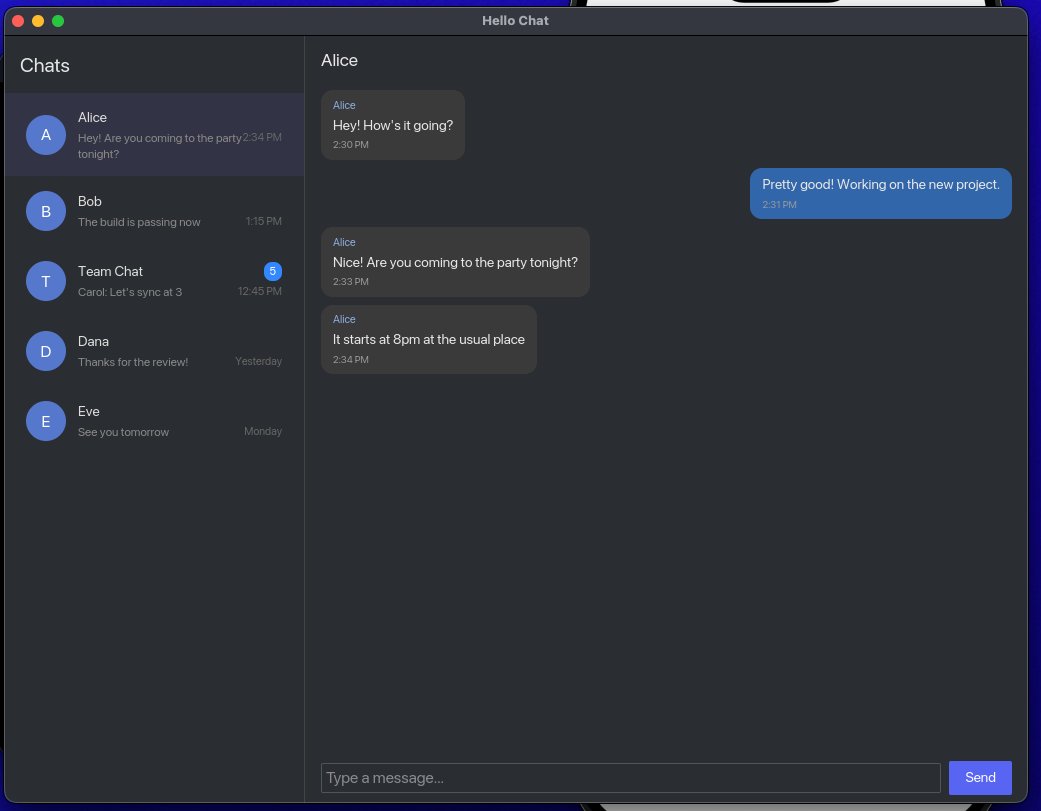The height and width of the screenshot is (811, 1041).
Task: Click the Team Chat group avatar
Action: point(45,281)
